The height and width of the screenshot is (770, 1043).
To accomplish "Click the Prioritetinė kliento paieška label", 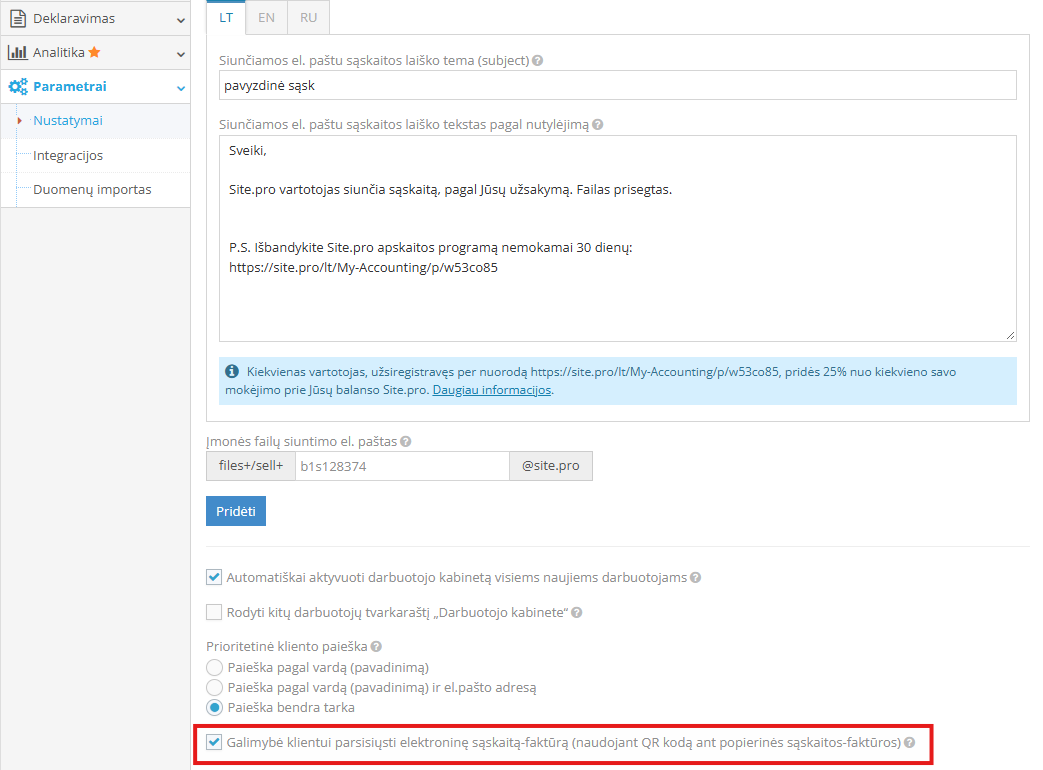I will 287,646.
